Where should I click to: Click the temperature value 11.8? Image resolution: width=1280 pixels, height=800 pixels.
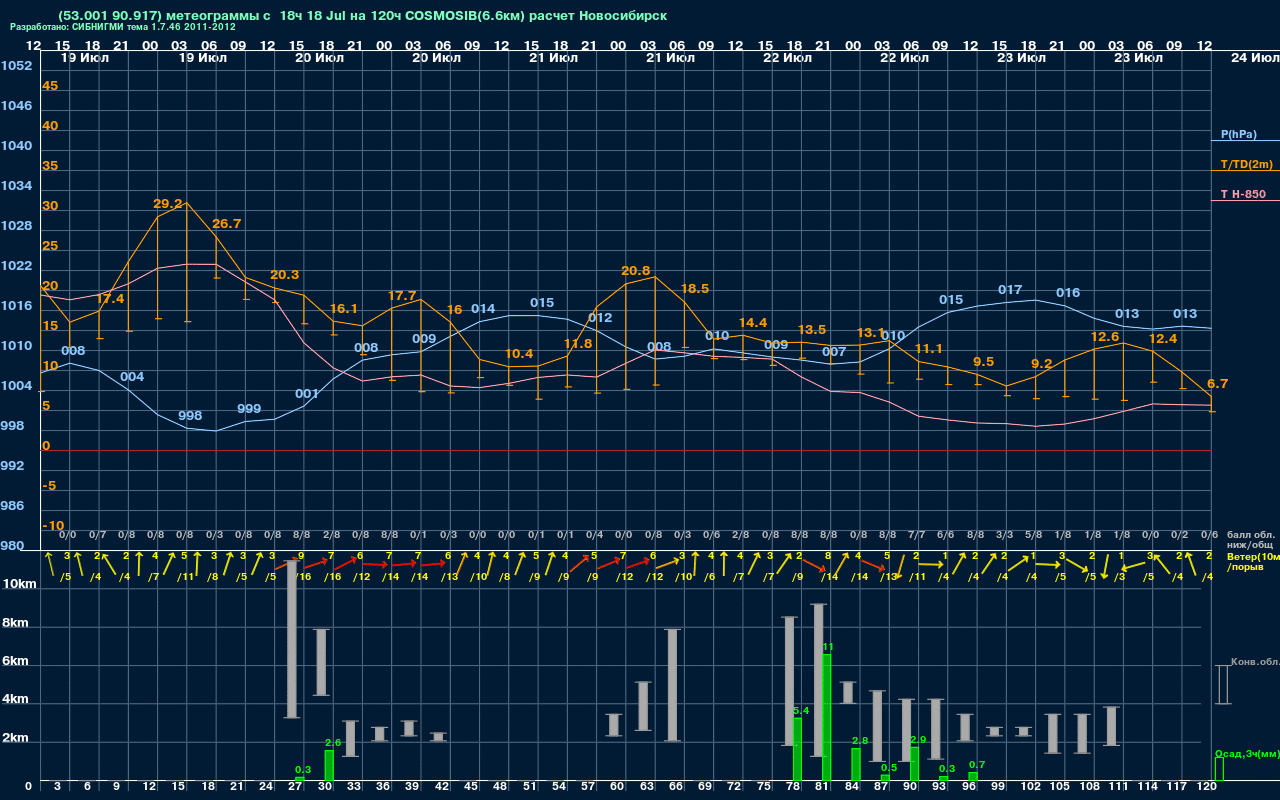pyautogui.click(x=578, y=344)
